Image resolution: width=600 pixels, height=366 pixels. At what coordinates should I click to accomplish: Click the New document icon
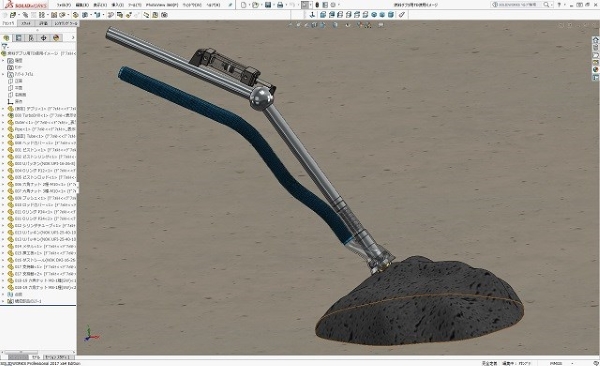pyautogui.click(x=243, y=5)
